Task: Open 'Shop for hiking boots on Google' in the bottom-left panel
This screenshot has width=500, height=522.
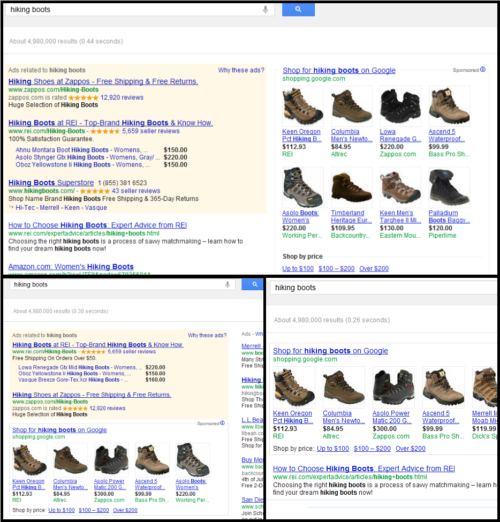Action: pos(60,430)
